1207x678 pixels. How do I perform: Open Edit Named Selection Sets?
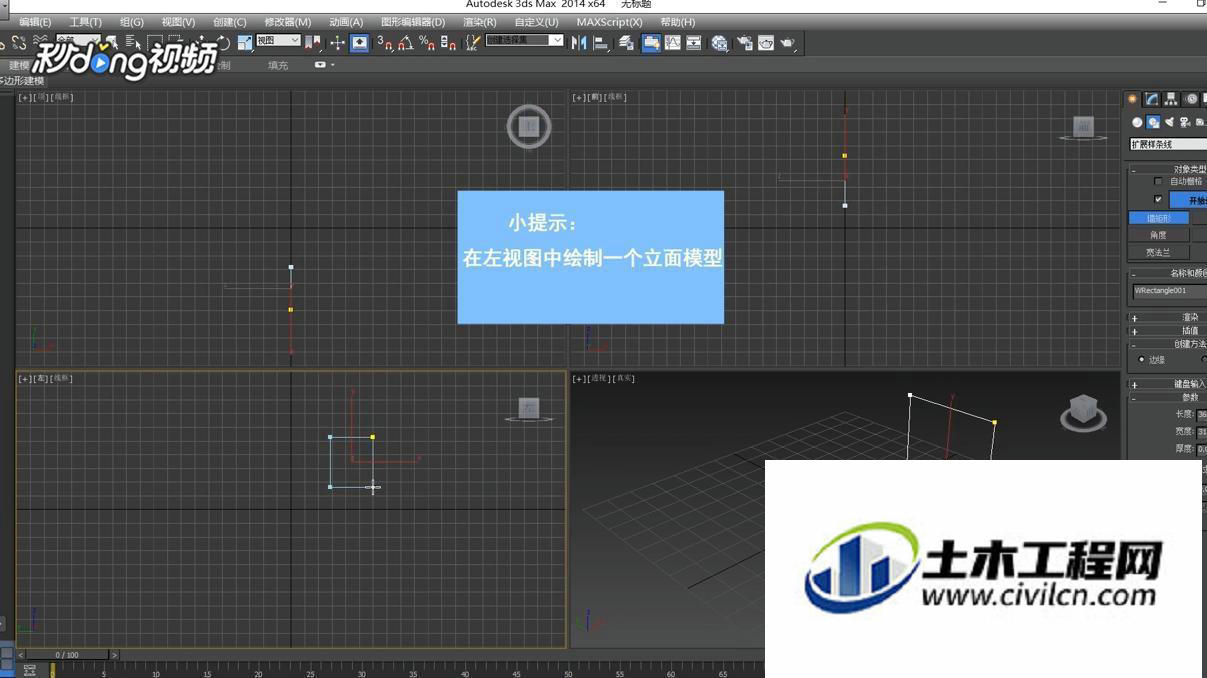coord(473,43)
